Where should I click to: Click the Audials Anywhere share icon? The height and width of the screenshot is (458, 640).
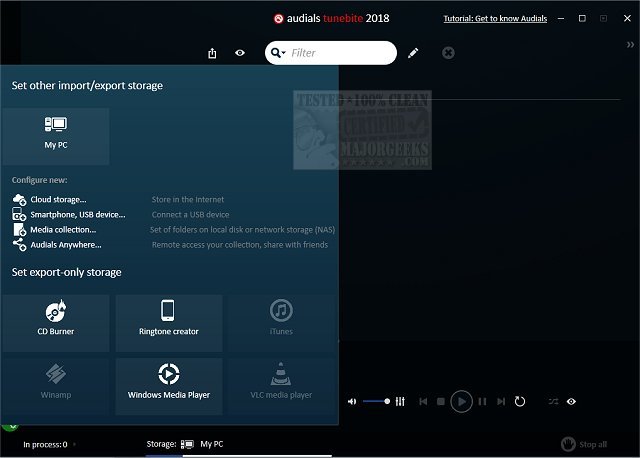pos(19,245)
